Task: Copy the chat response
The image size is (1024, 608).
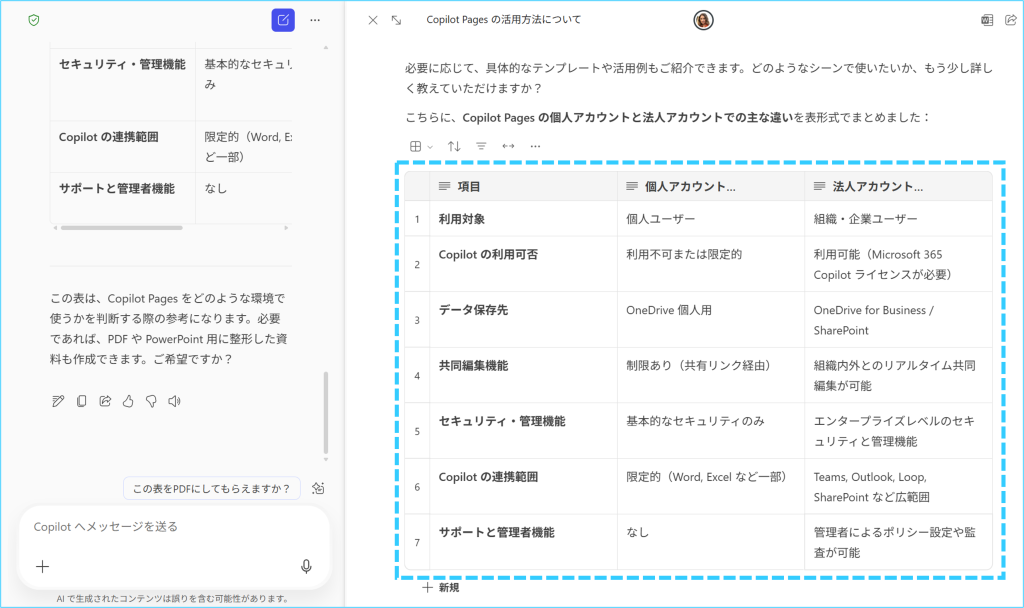Action: point(82,401)
